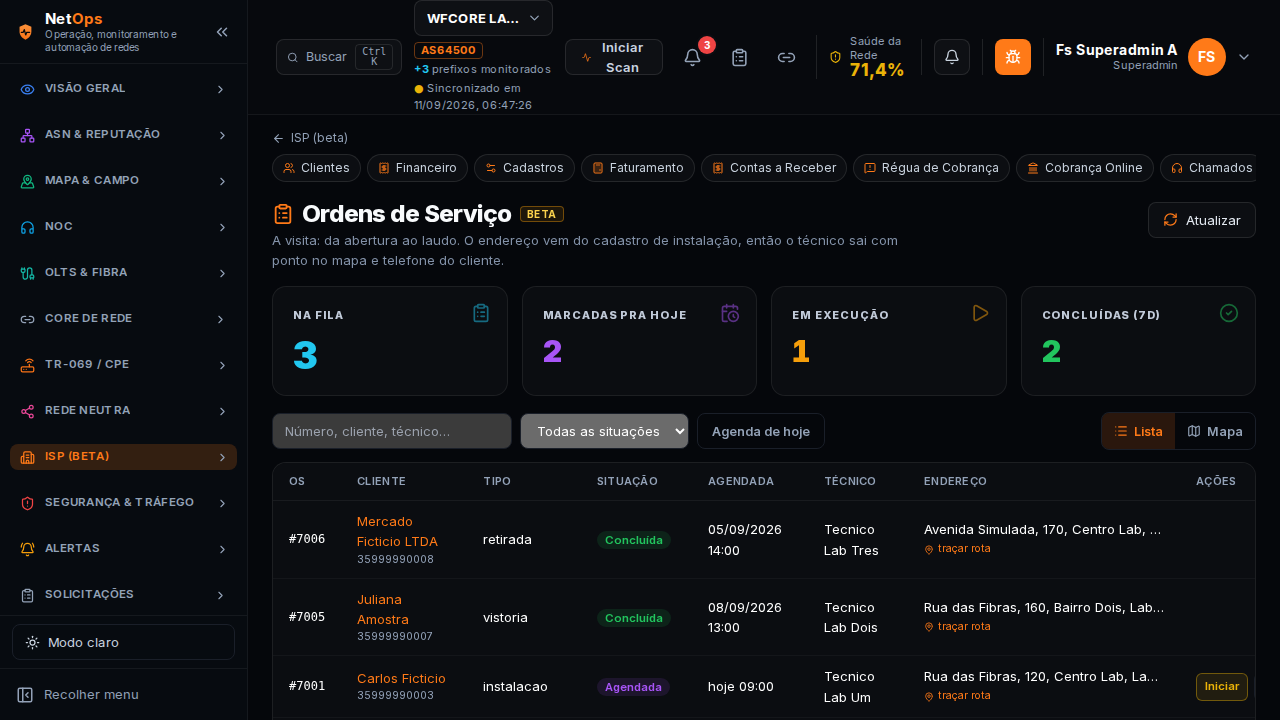Image resolution: width=1280 pixels, height=720 pixels.
Task: Open the WFCORE LA... network selector
Action: pyautogui.click(x=483, y=18)
